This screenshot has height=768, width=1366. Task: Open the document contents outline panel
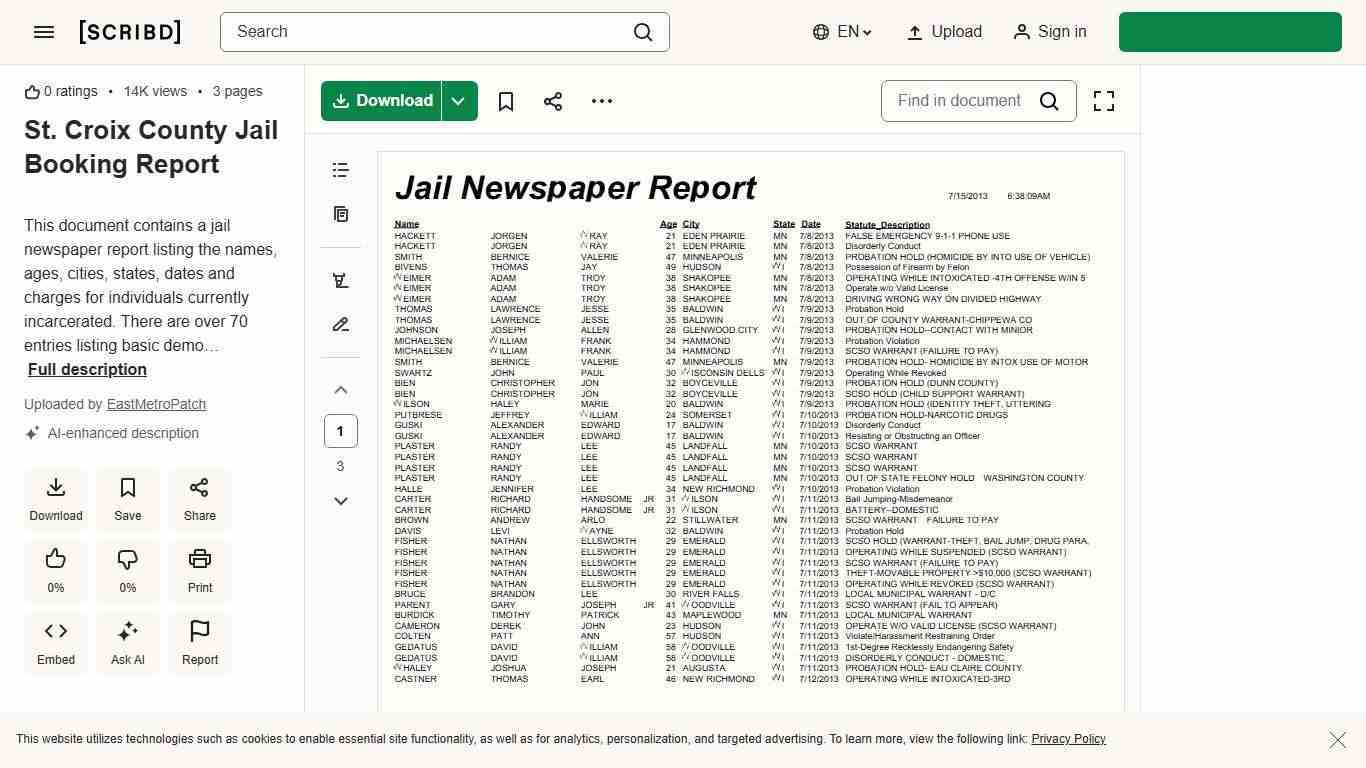point(340,170)
